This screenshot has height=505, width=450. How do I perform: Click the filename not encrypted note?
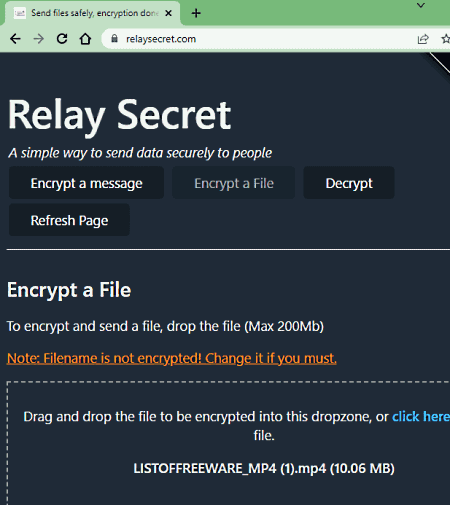coord(172,358)
